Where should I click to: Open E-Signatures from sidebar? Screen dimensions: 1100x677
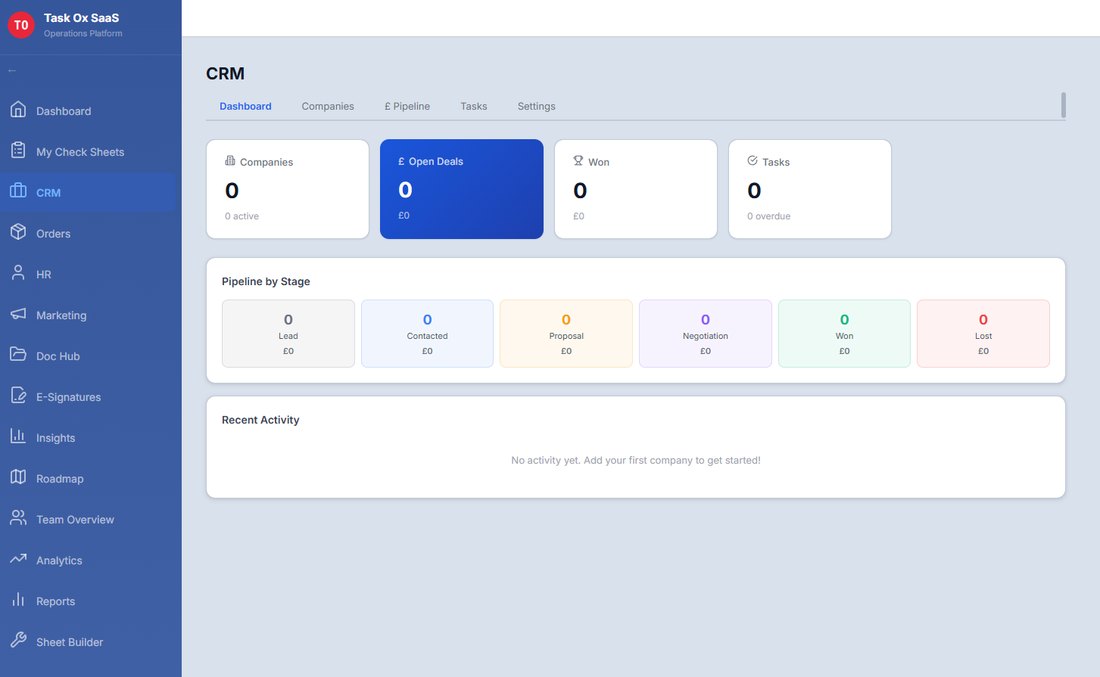pos(88,397)
